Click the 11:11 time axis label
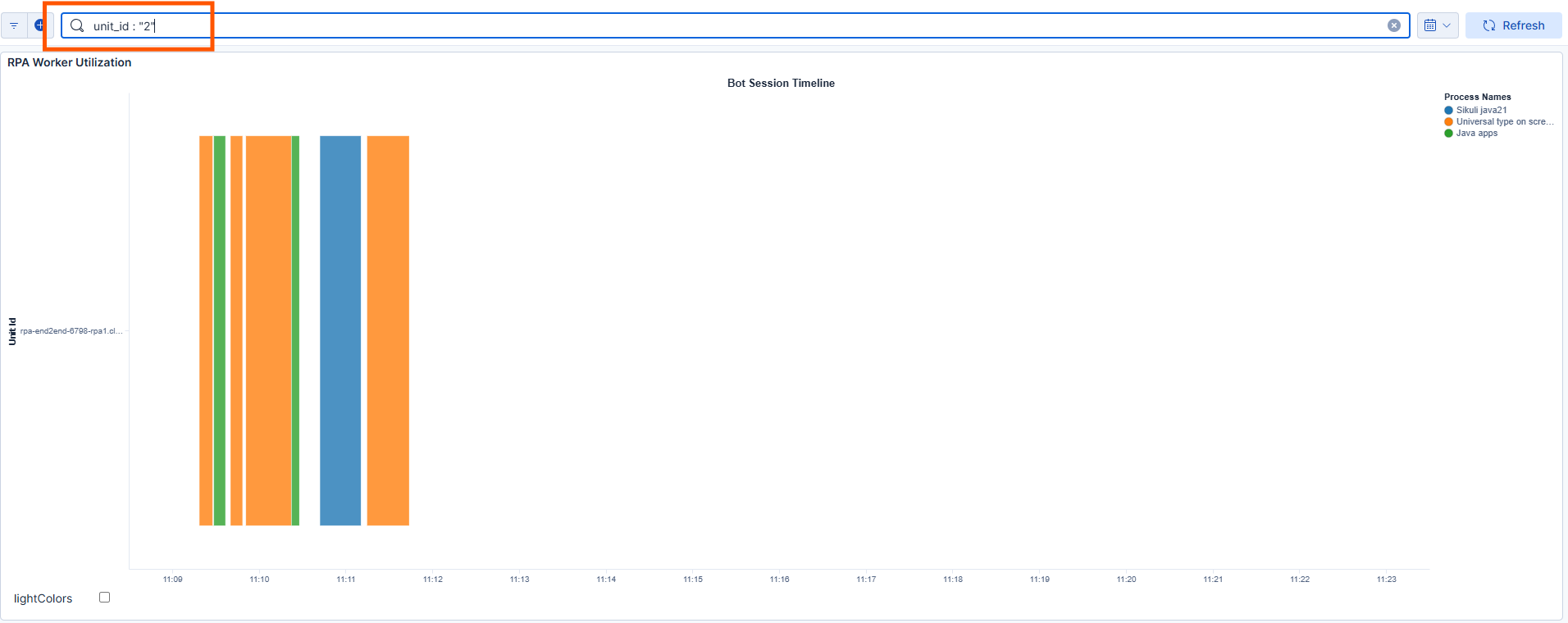Viewport: 1568px width, 623px height. 346,580
